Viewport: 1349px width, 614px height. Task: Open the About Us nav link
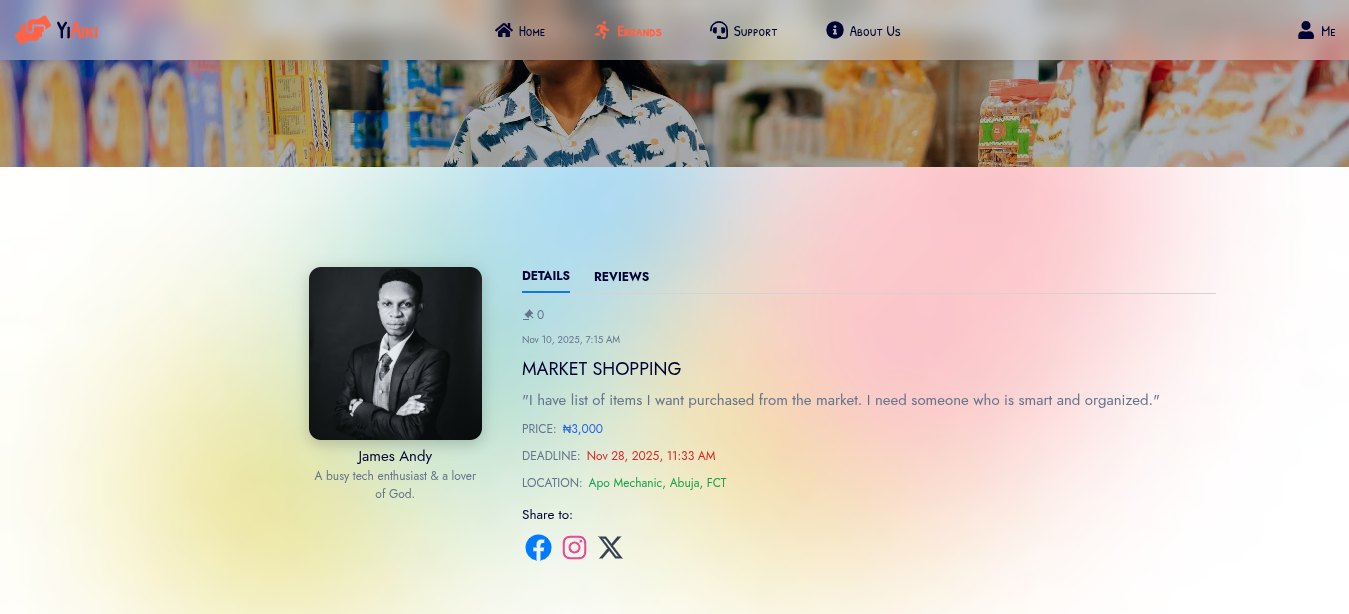click(x=875, y=31)
